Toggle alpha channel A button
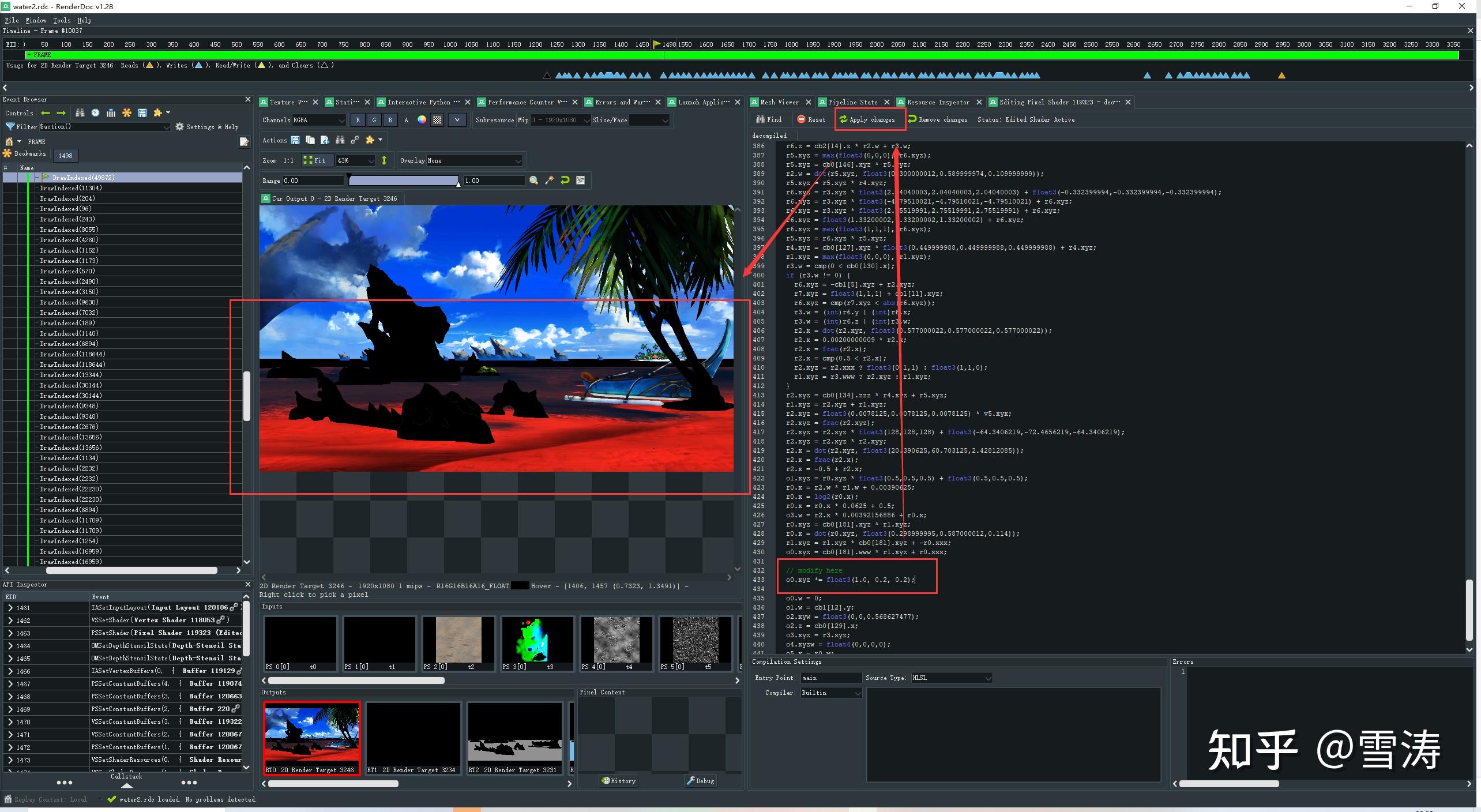Screen dimensions: 1481x812 click(407, 120)
